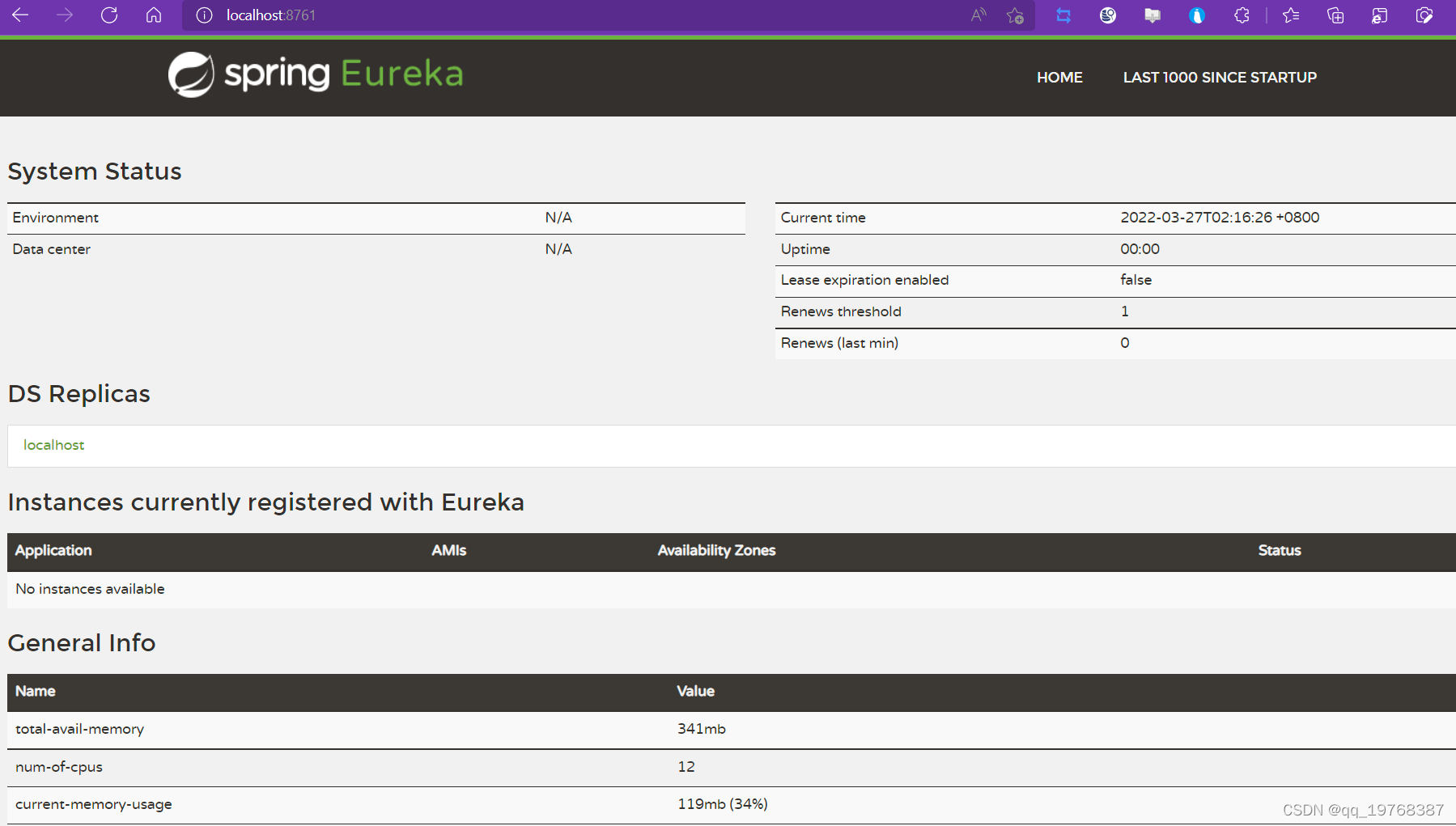
Task: View site information icon in address bar
Action: click(204, 15)
